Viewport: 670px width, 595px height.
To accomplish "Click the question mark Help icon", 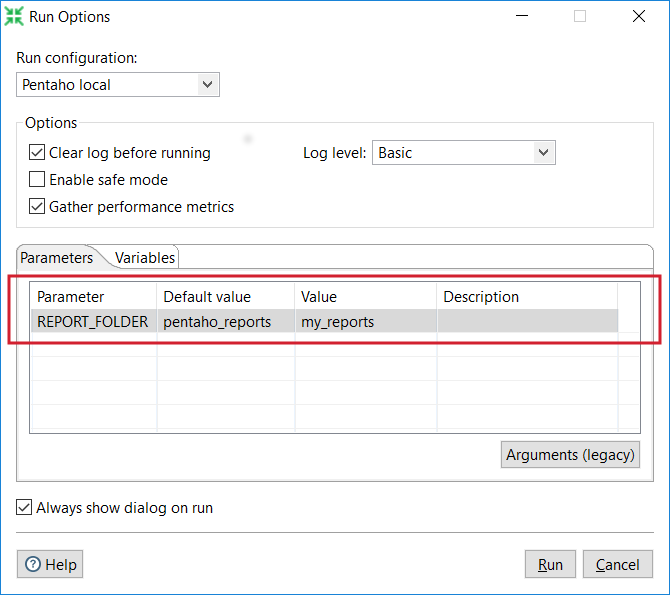I will [33, 564].
